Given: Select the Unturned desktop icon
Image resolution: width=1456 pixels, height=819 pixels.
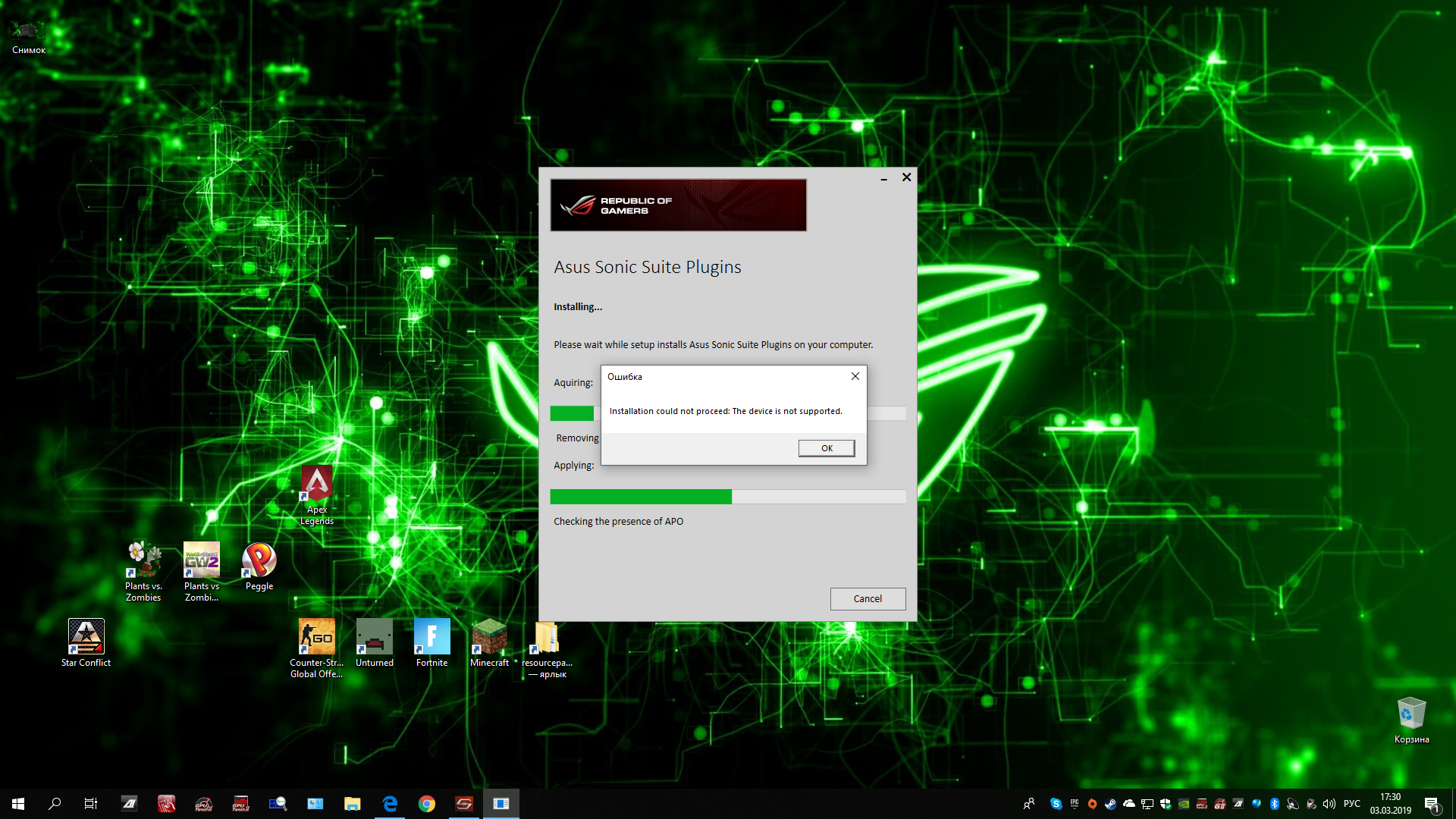Looking at the screenshot, I should pyautogui.click(x=374, y=638).
